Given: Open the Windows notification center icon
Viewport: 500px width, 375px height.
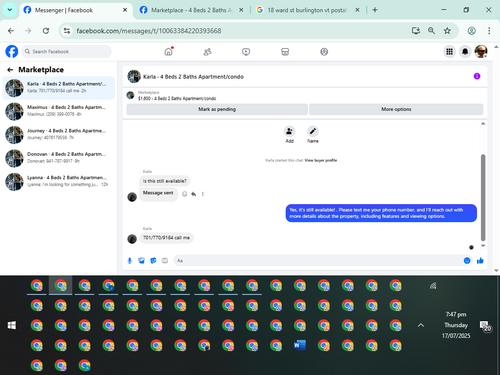Looking at the screenshot, I should (x=485, y=326).
